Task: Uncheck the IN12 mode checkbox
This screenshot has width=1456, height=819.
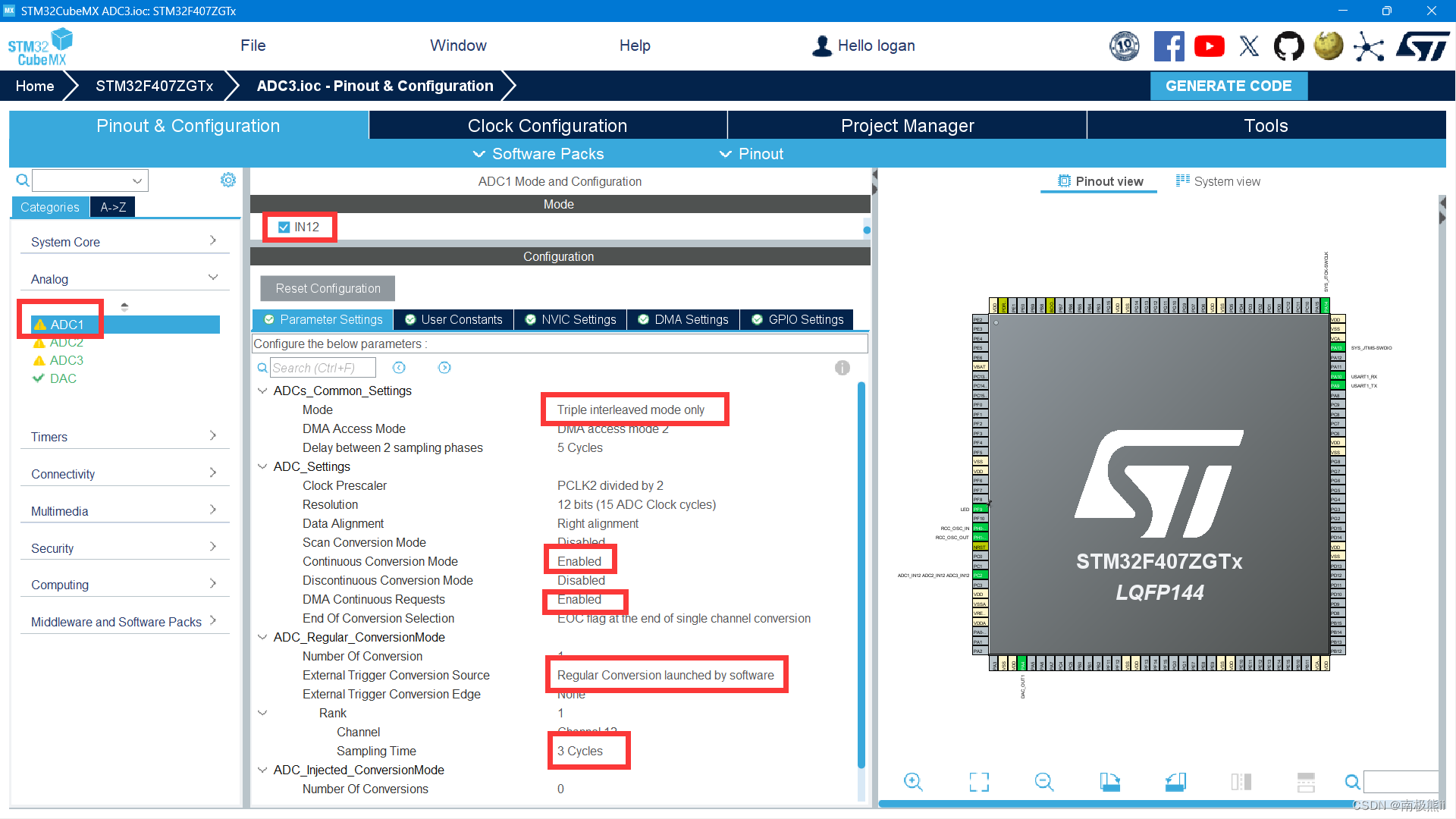Action: [x=284, y=226]
